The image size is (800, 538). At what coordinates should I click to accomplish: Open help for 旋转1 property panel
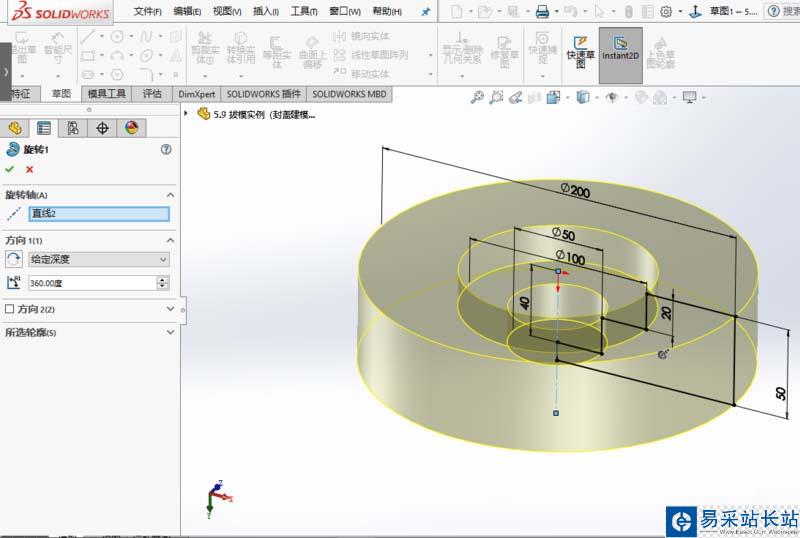click(166, 150)
